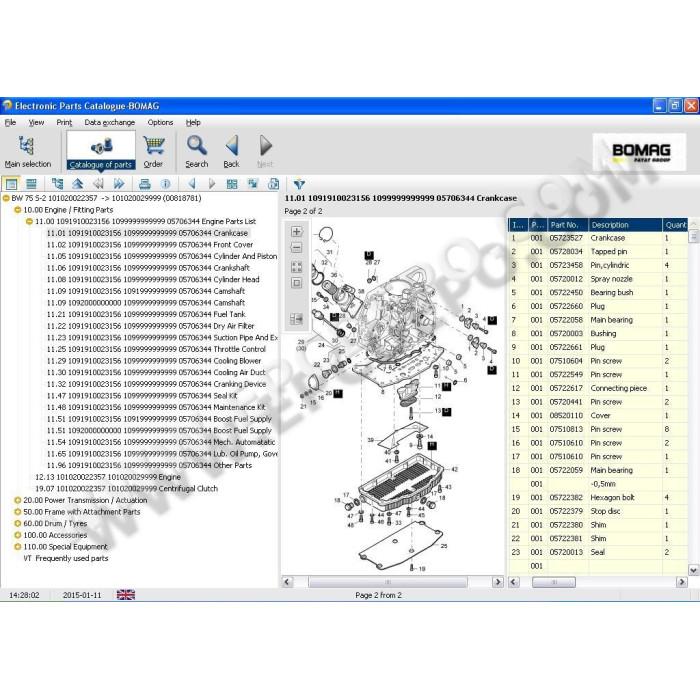Image resolution: width=700 pixels, height=700 pixels.
Task: Click the filter funnel icon
Action: (299, 184)
